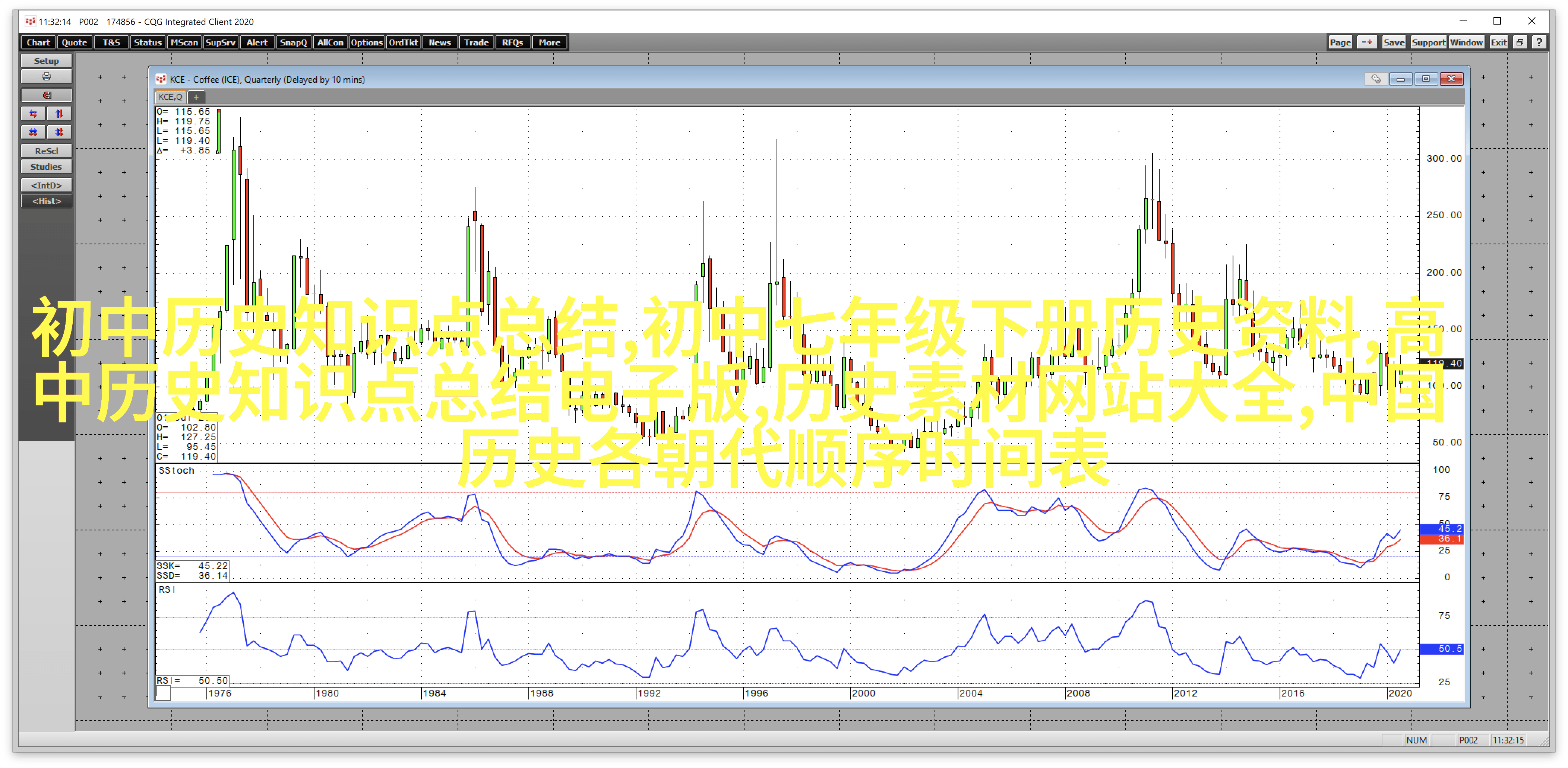Image resolution: width=1568 pixels, height=768 pixels.
Task: Click the restore windows icon in toolbar
Action: tap(1520, 42)
